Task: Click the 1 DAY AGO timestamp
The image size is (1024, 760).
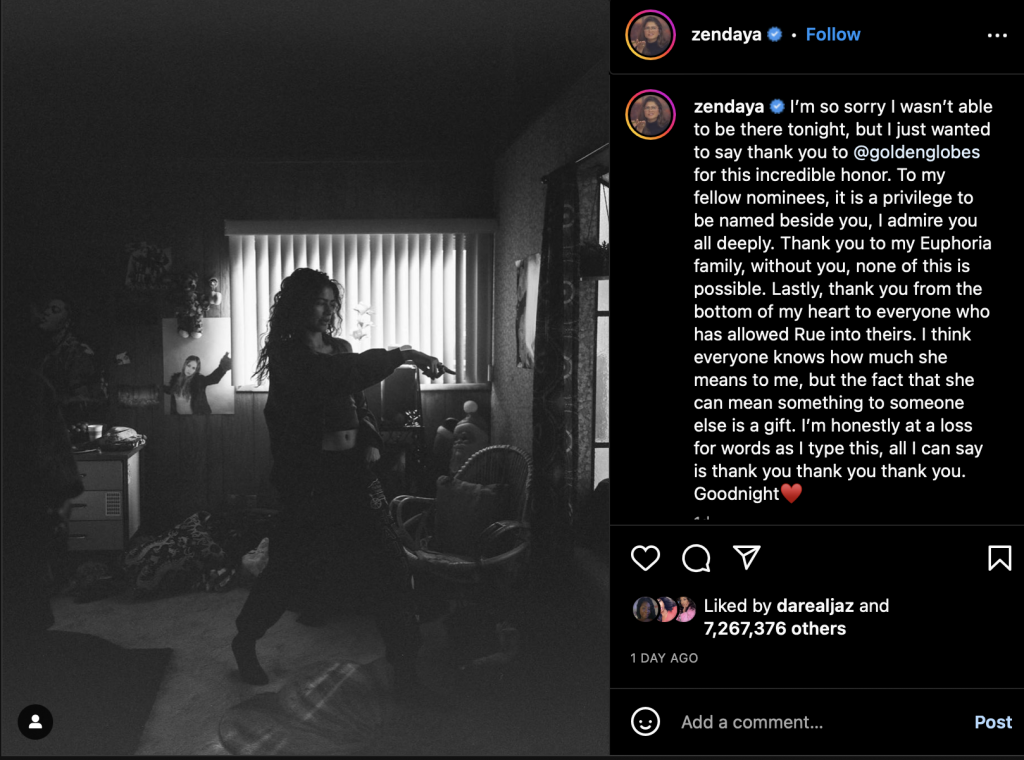Action: click(x=664, y=658)
